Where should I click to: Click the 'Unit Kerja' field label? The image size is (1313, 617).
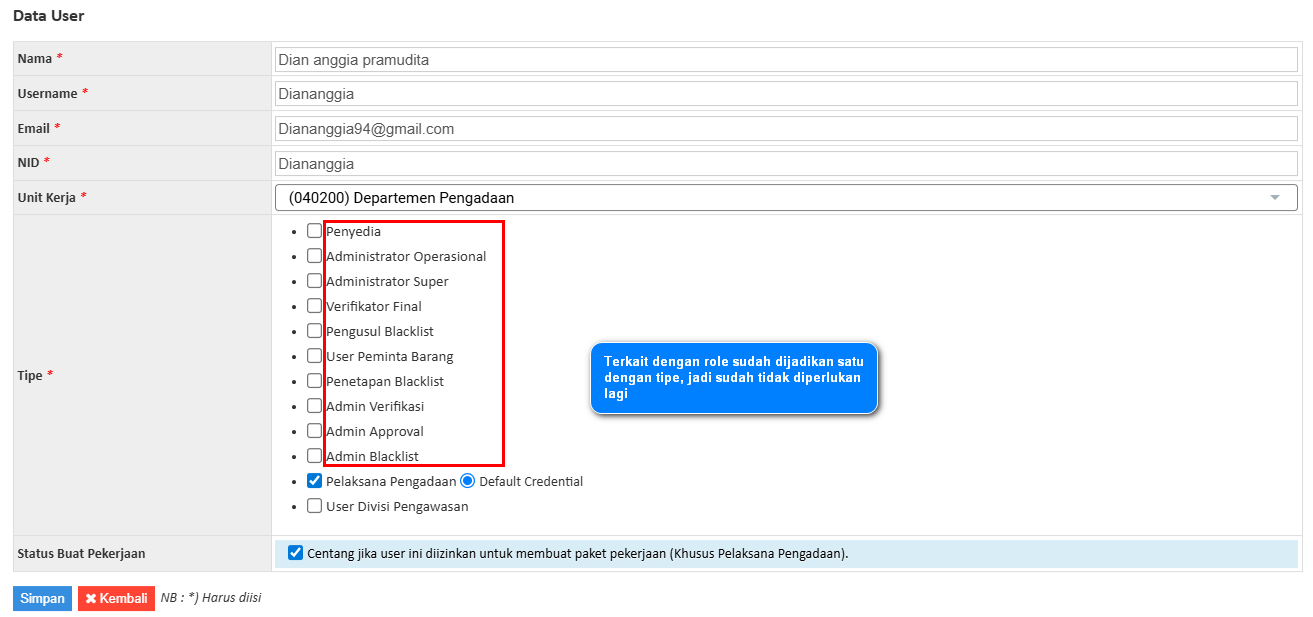coord(46,197)
